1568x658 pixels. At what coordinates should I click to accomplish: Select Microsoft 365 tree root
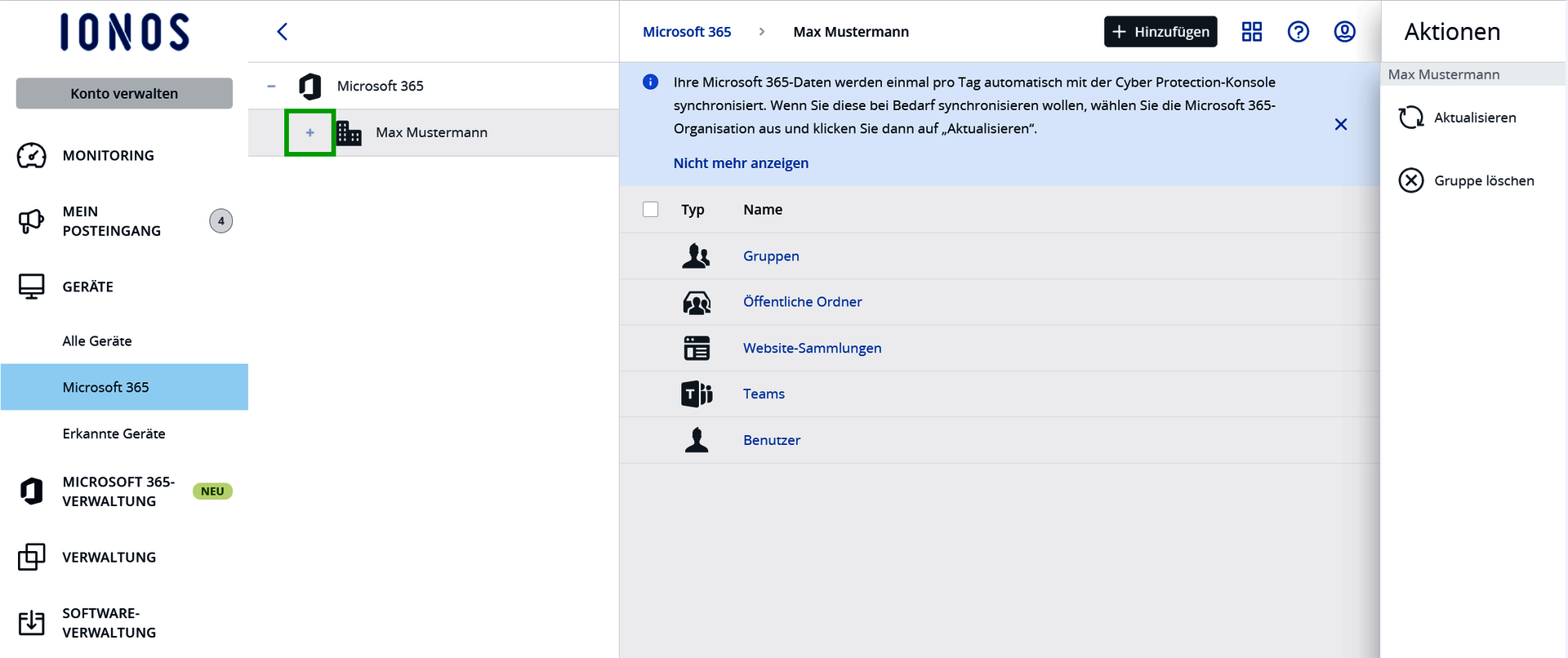[x=381, y=86]
